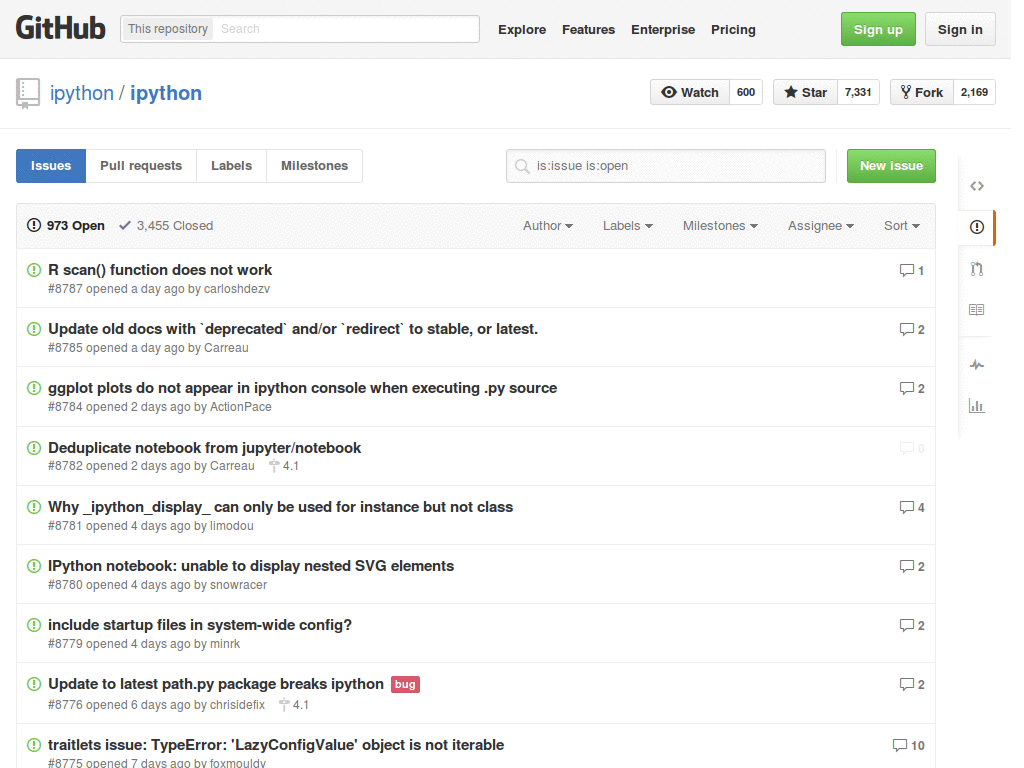Open comments on Update old docs issue
Screen dimensions: 1024x768
912,329
